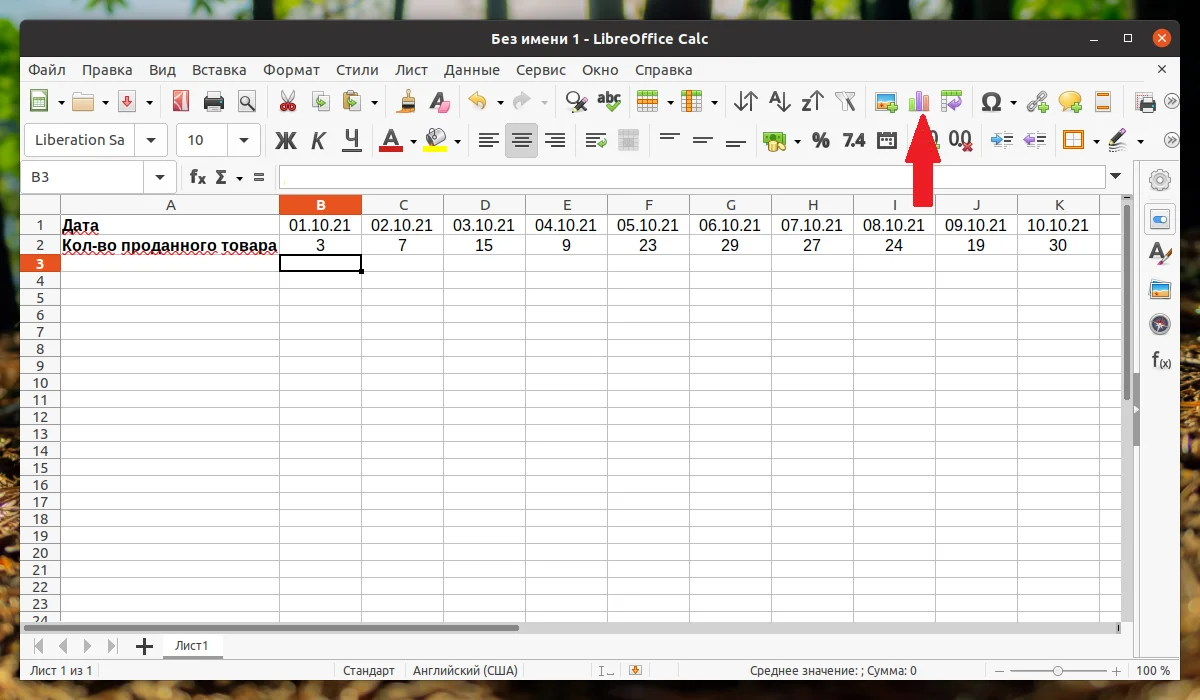
Task: Open the borders style dropdown arrow
Action: pos(1094,140)
